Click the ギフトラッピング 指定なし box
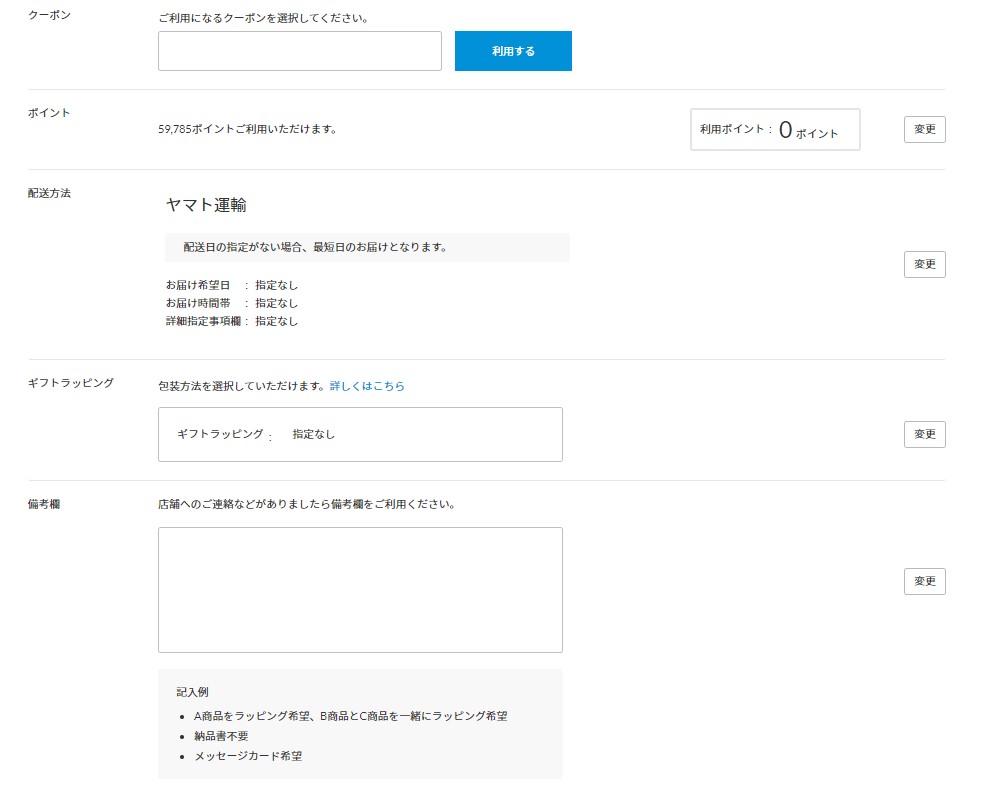The width and height of the screenshot is (982, 788). pyautogui.click(x=360, y=434)
